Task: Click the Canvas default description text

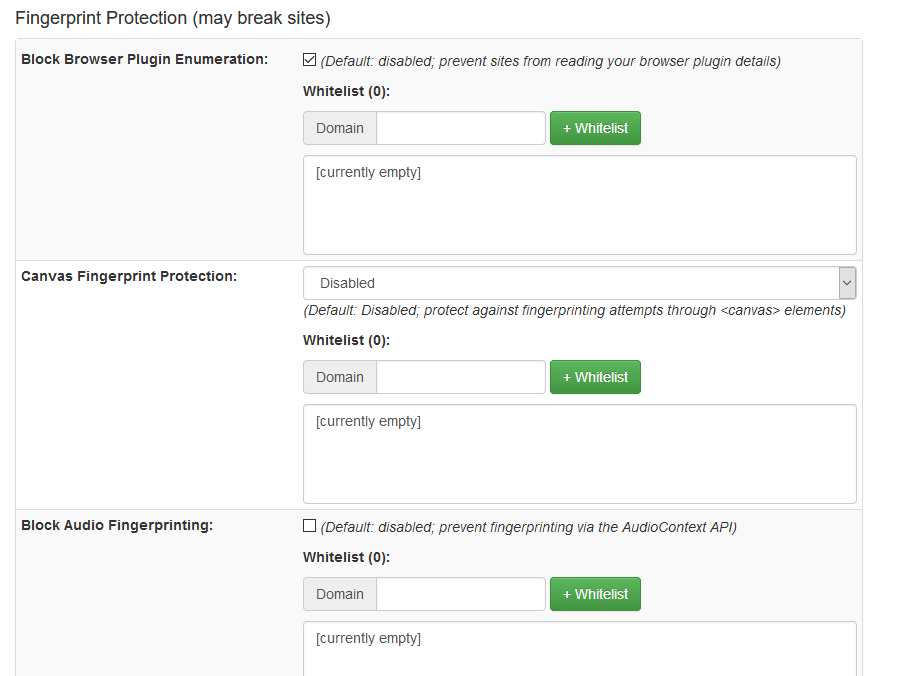Action: (575, 310)
